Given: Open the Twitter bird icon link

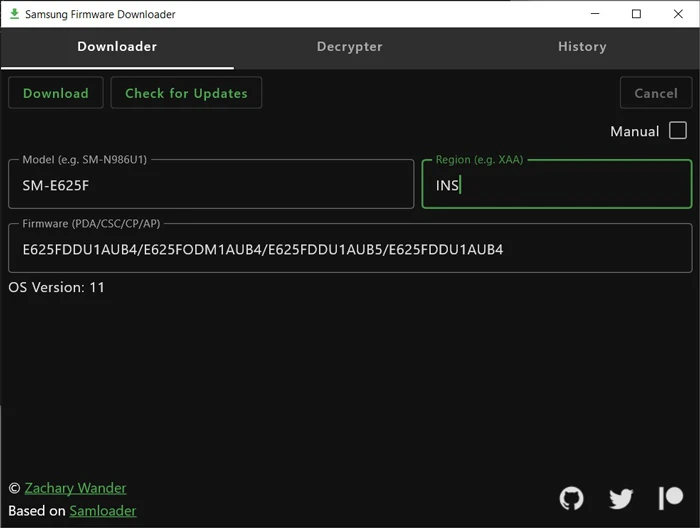Looking at the screenshot, I should click(621, 498).
